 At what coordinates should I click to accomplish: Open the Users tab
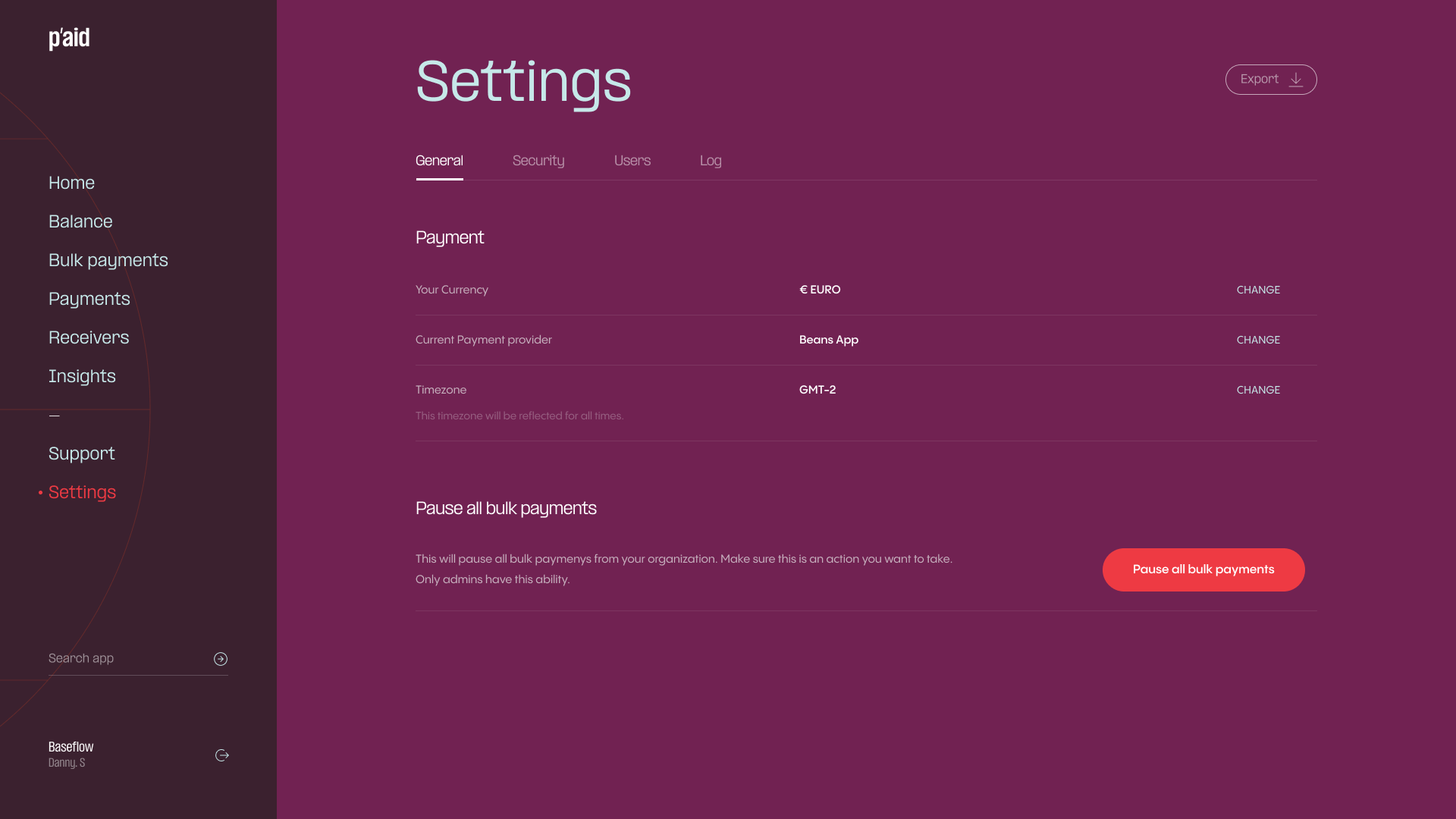pos(632,161)
